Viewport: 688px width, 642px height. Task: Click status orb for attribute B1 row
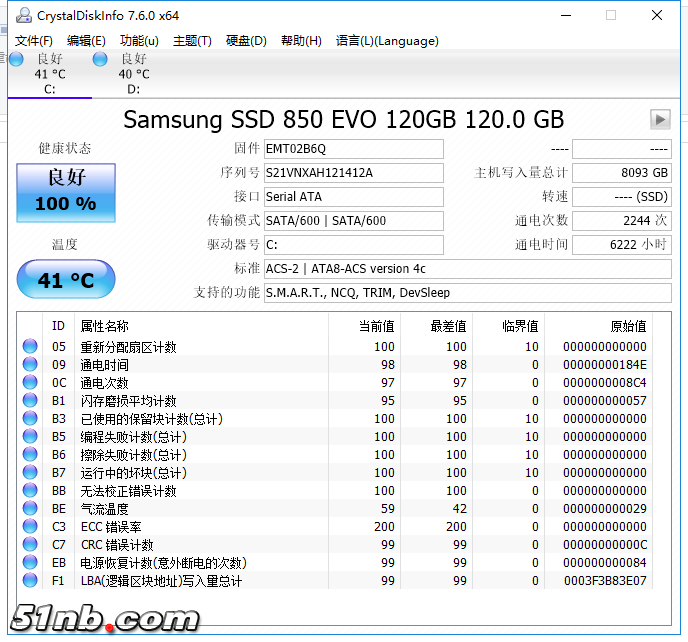[30, 401]
